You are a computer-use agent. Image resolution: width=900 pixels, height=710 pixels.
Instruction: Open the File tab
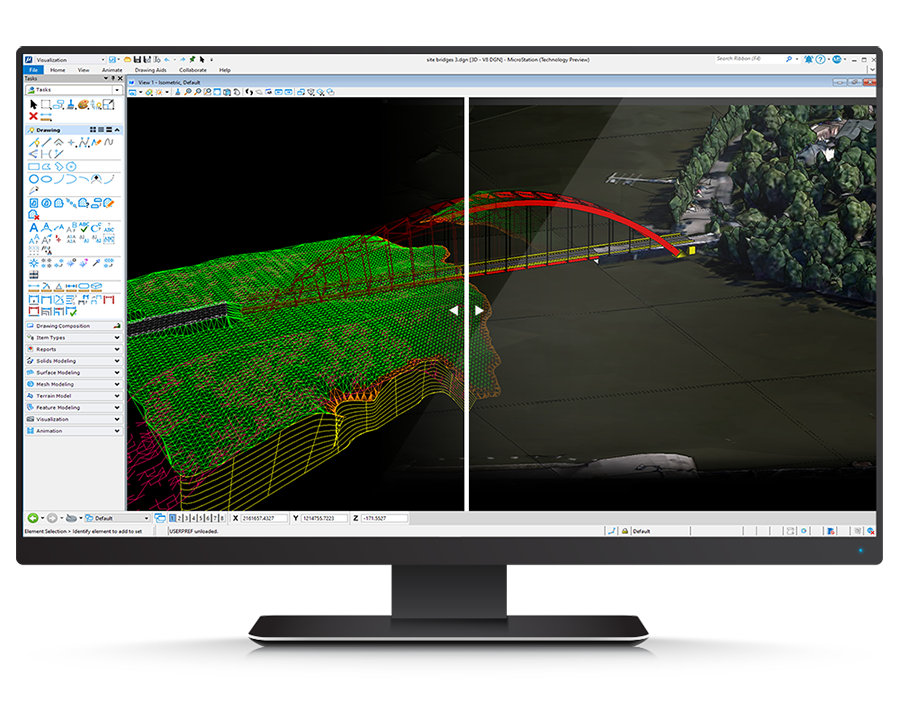33,70
